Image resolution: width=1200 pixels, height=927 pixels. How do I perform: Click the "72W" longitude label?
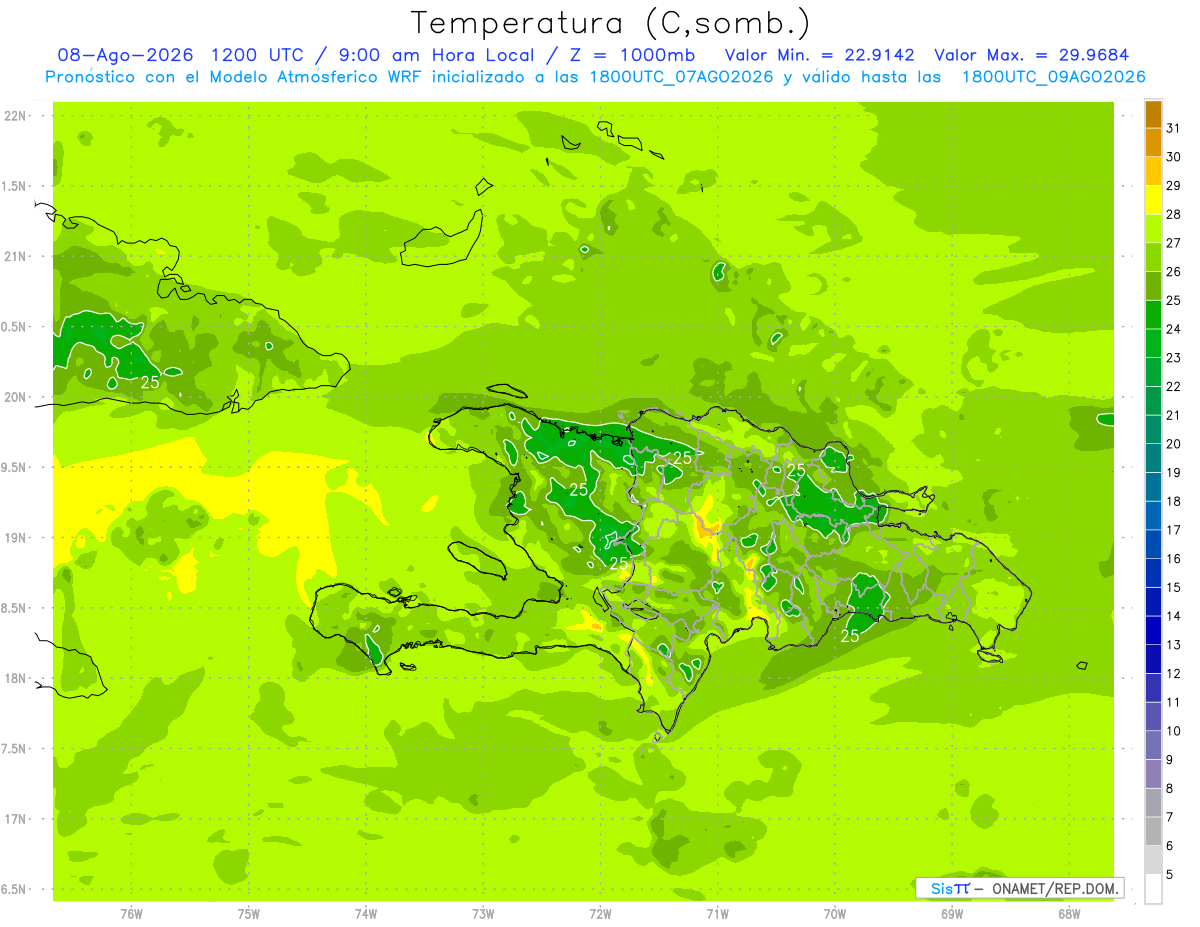pyautogui.click(x=600, y=914)
